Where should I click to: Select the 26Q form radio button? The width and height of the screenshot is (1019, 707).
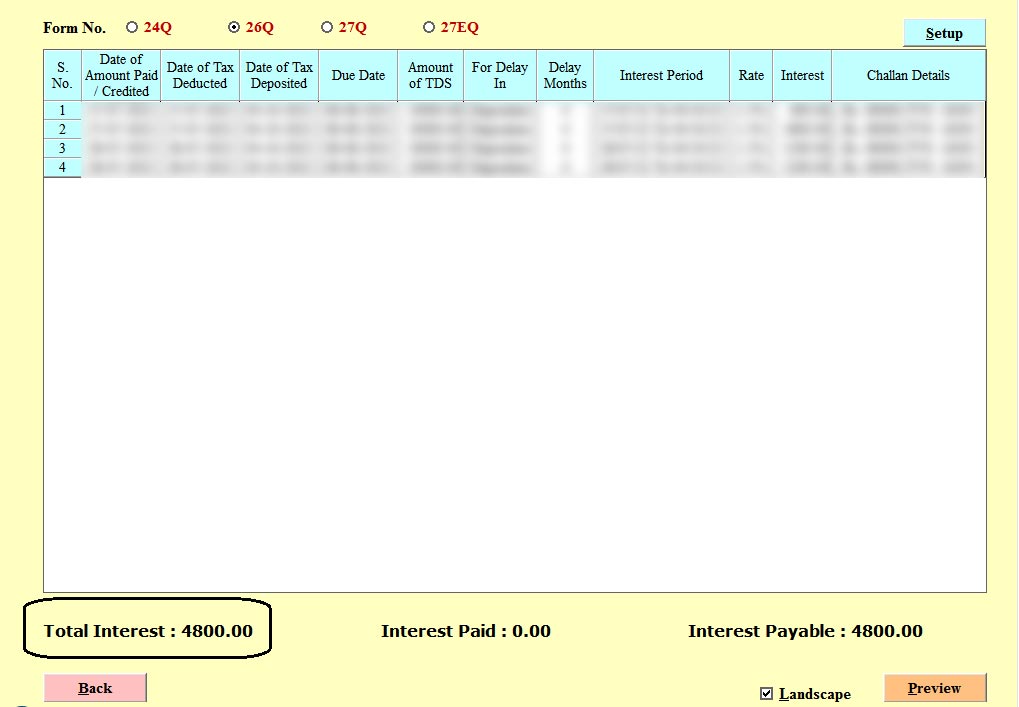234,28
